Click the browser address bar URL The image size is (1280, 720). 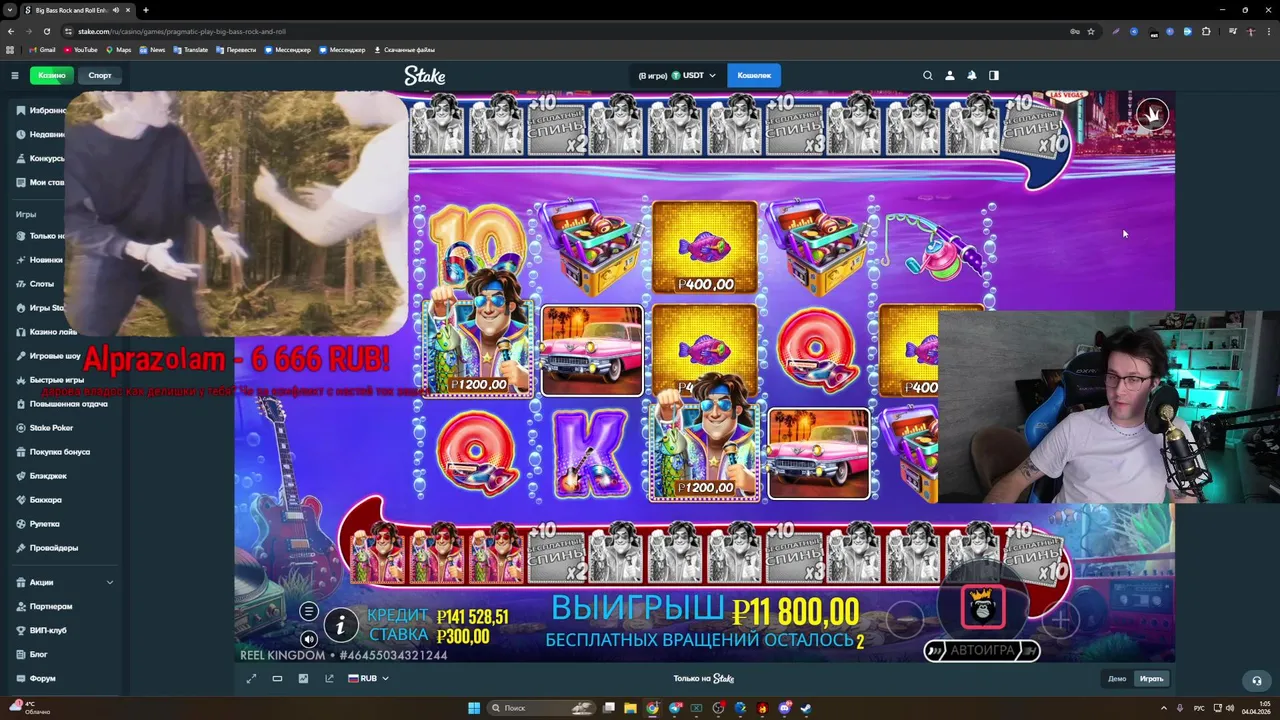pos(182,31)
